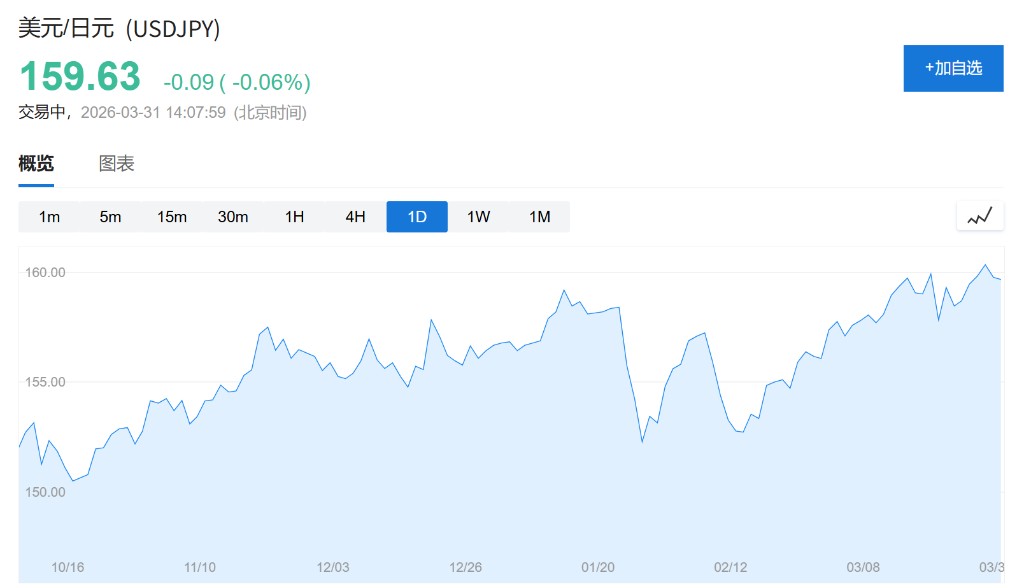
Task: Click the 10/16 date marker
Action: [67, 567]
